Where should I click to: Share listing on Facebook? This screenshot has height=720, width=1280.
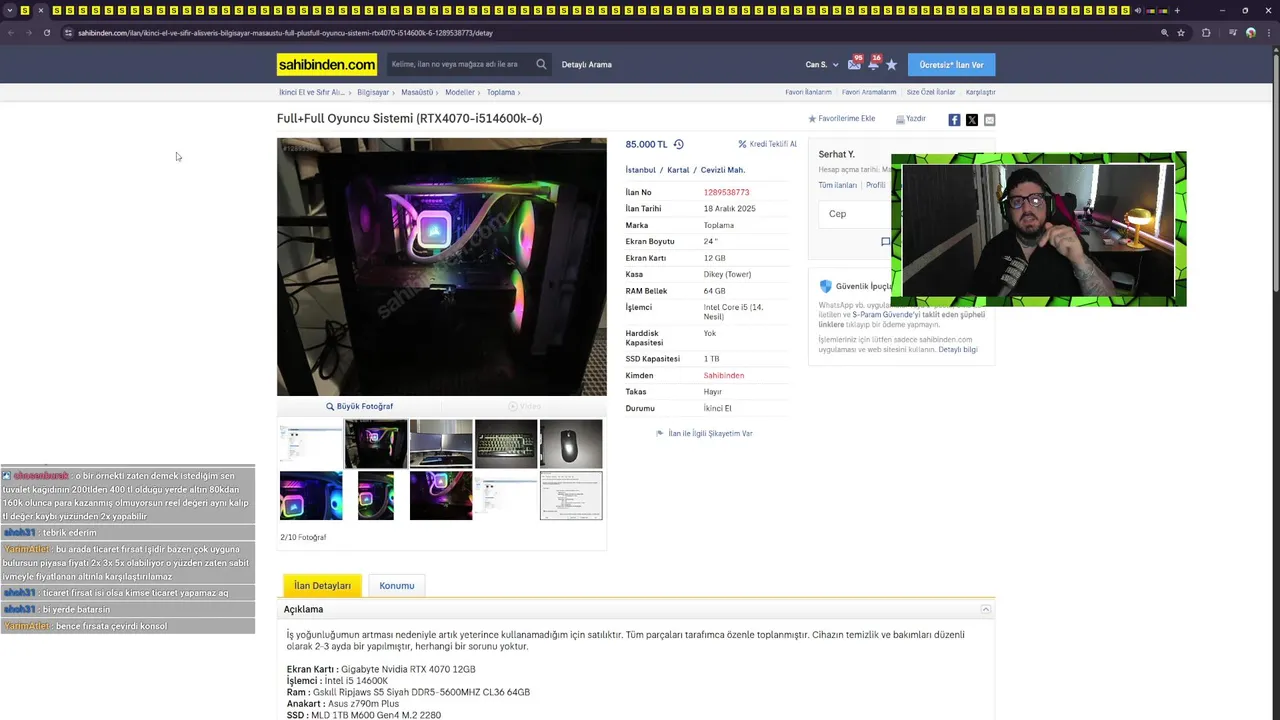[x=954, y=120]
